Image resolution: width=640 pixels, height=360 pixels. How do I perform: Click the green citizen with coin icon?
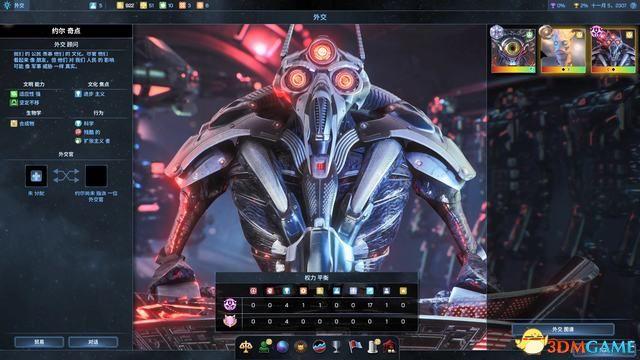click(x=265, y=346)
